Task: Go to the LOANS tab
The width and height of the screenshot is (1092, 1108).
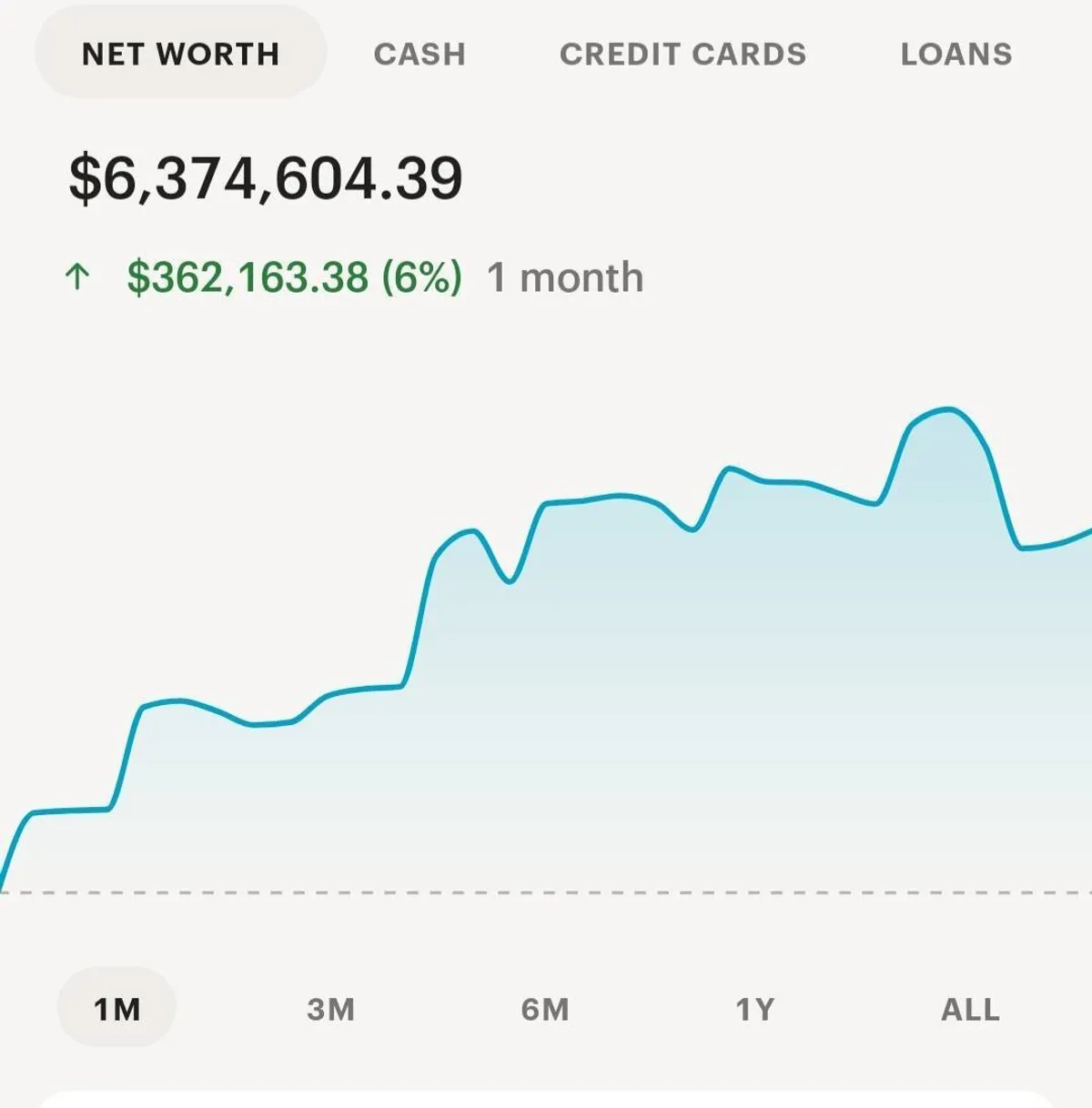Action: coord(956,54)
